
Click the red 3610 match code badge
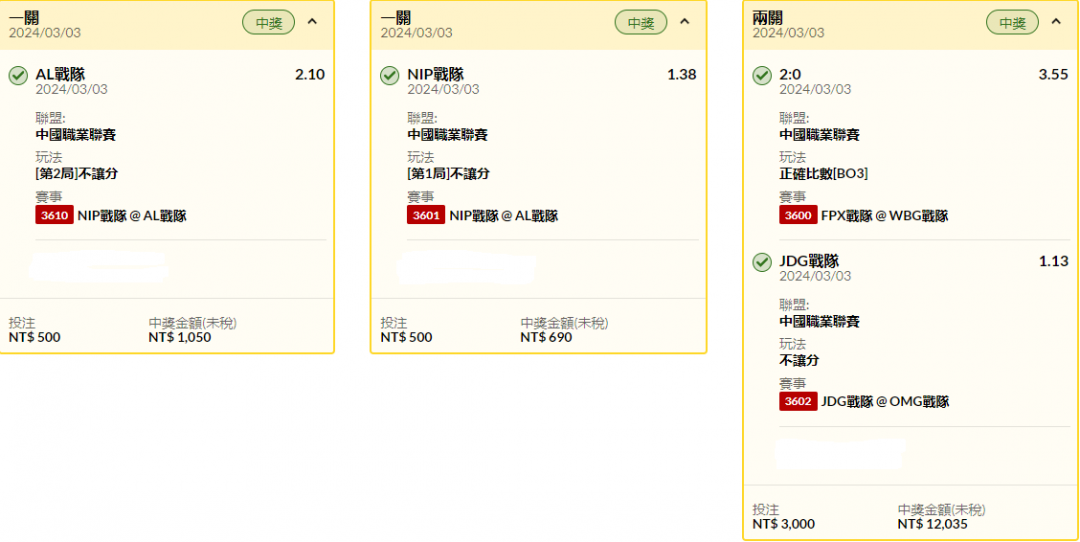click(x=54, y=216)
